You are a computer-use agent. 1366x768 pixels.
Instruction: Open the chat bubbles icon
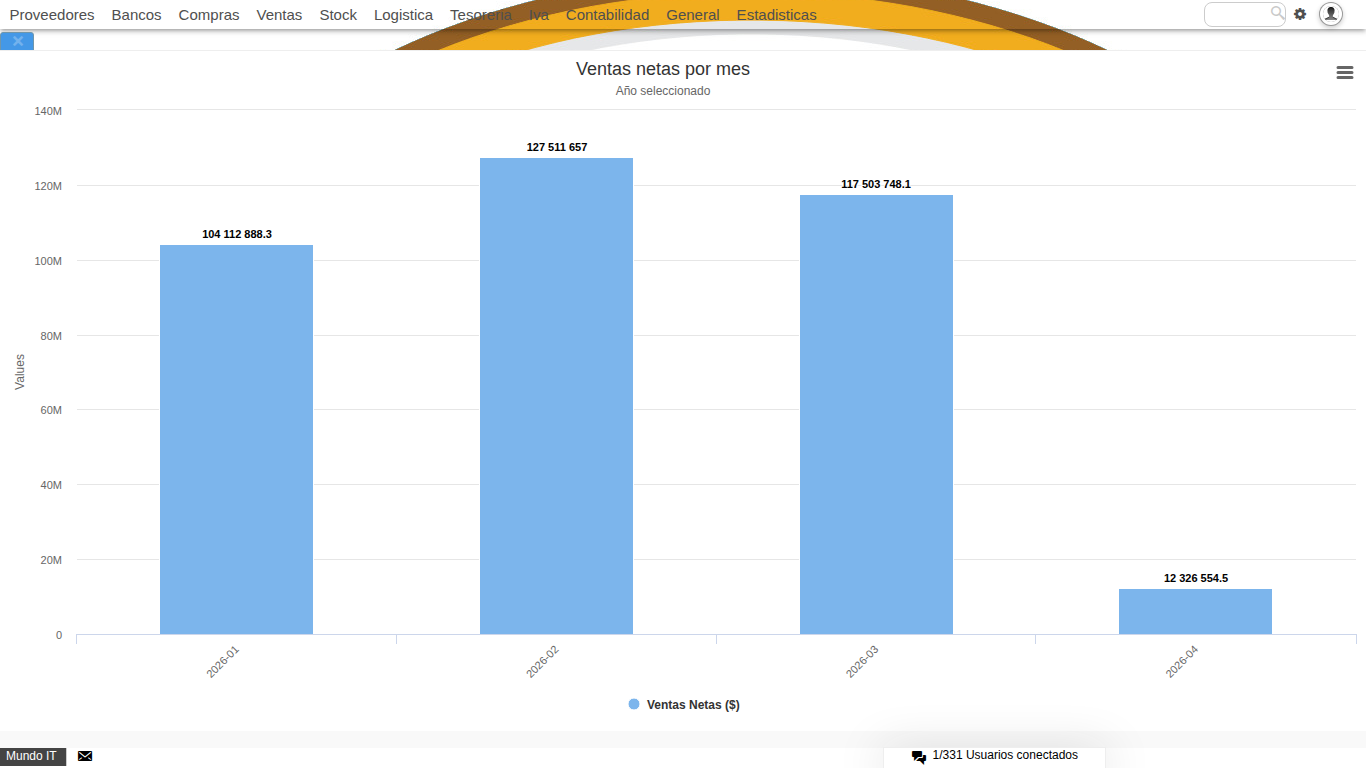pos(918,757)
